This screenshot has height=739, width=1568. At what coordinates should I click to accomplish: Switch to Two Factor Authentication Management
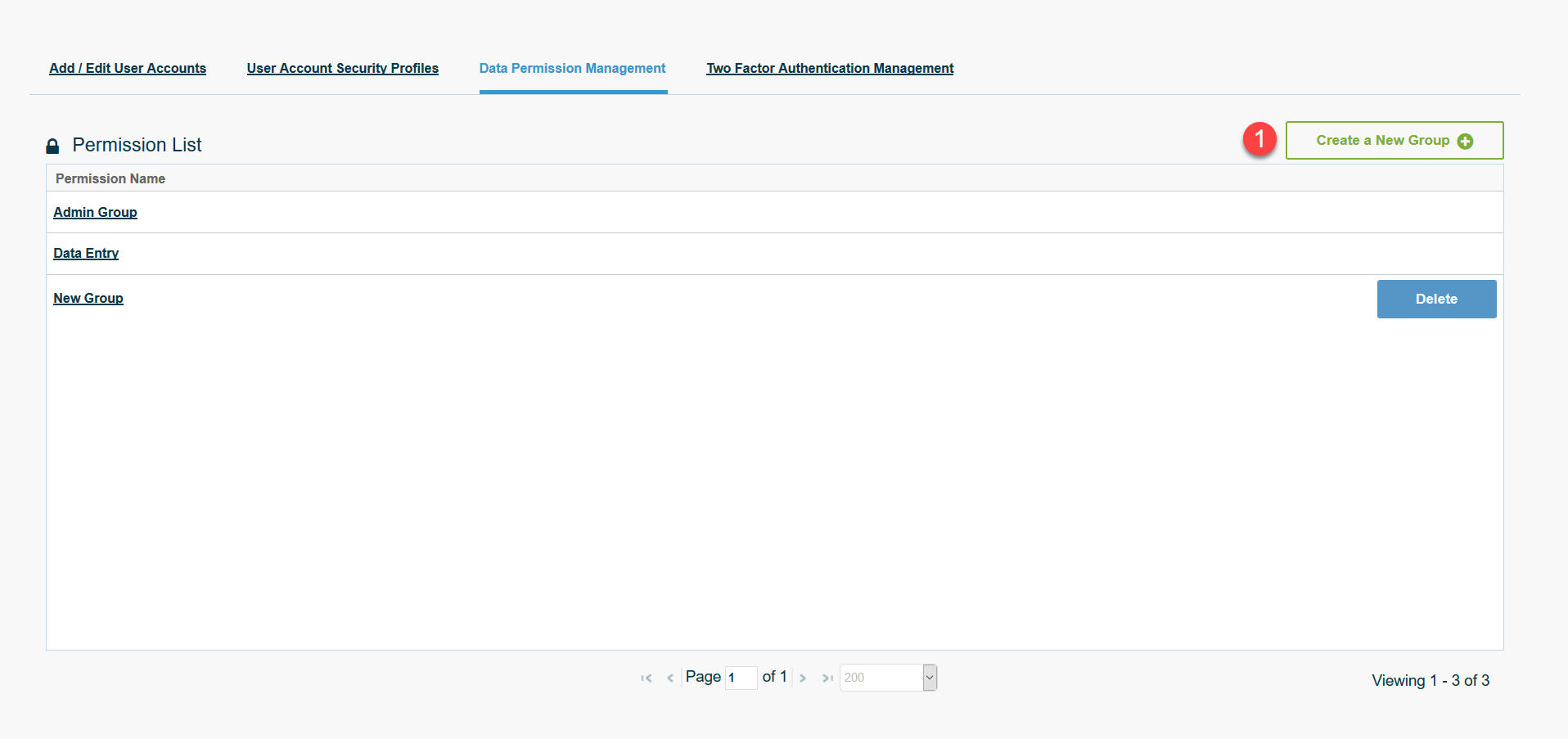[x=830, y=69]
